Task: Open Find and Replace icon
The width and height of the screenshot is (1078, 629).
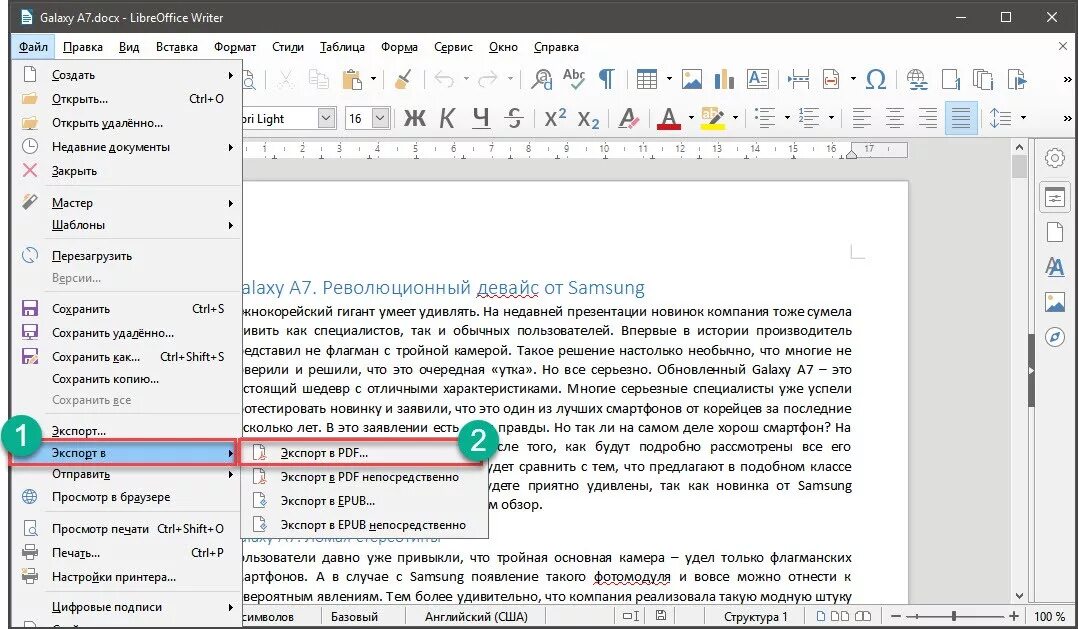Action: point(542,79)
